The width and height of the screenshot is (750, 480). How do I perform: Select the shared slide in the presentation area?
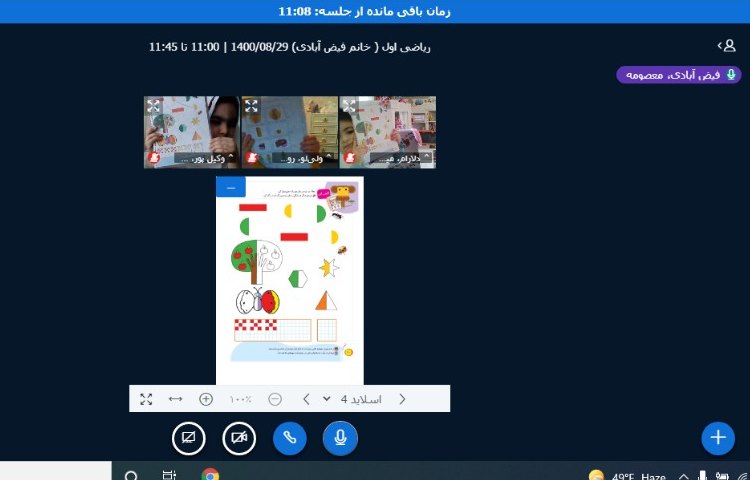click(x=290, y=281)
